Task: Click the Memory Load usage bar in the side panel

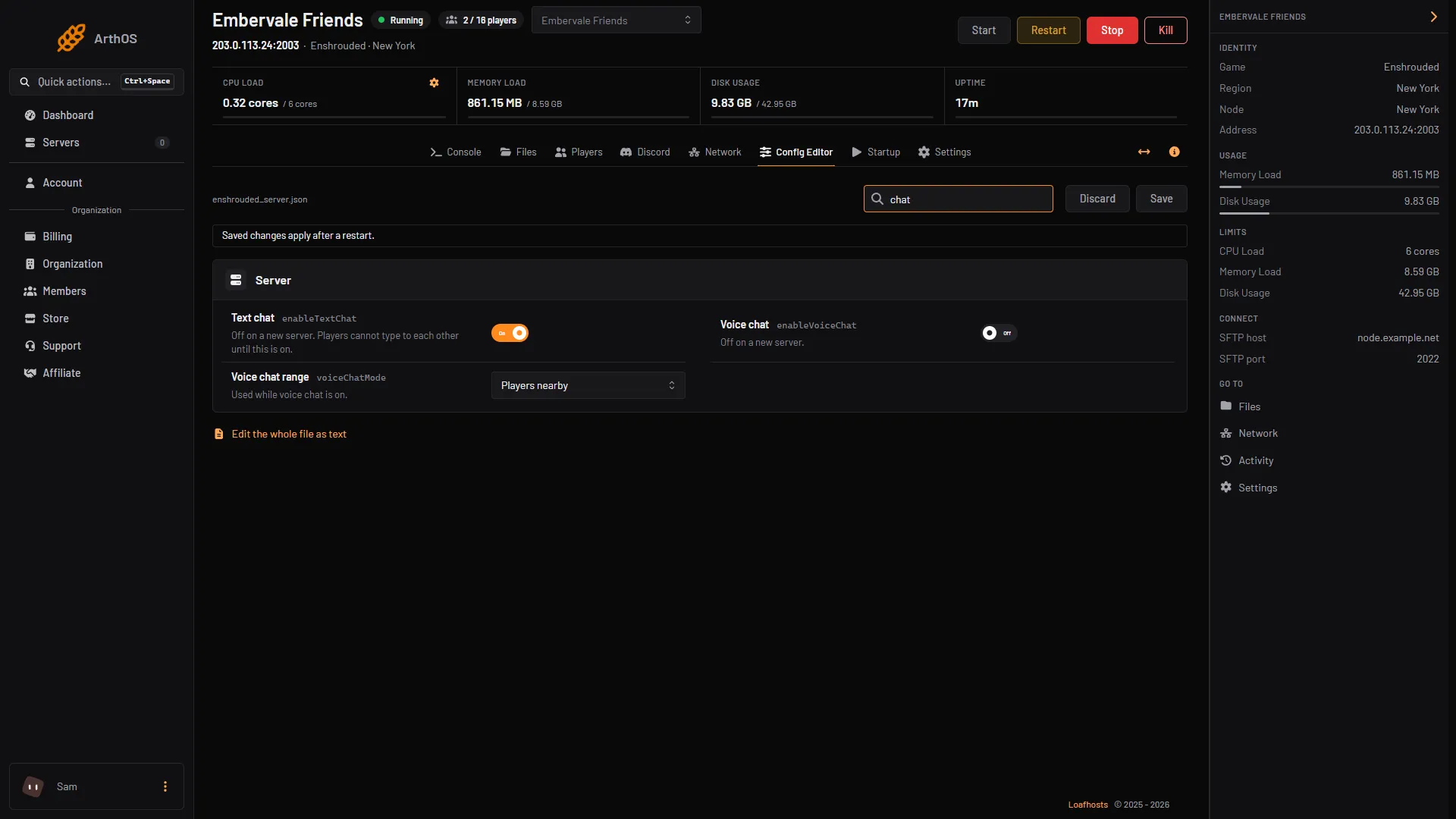Action: (x=1329, y=187)
